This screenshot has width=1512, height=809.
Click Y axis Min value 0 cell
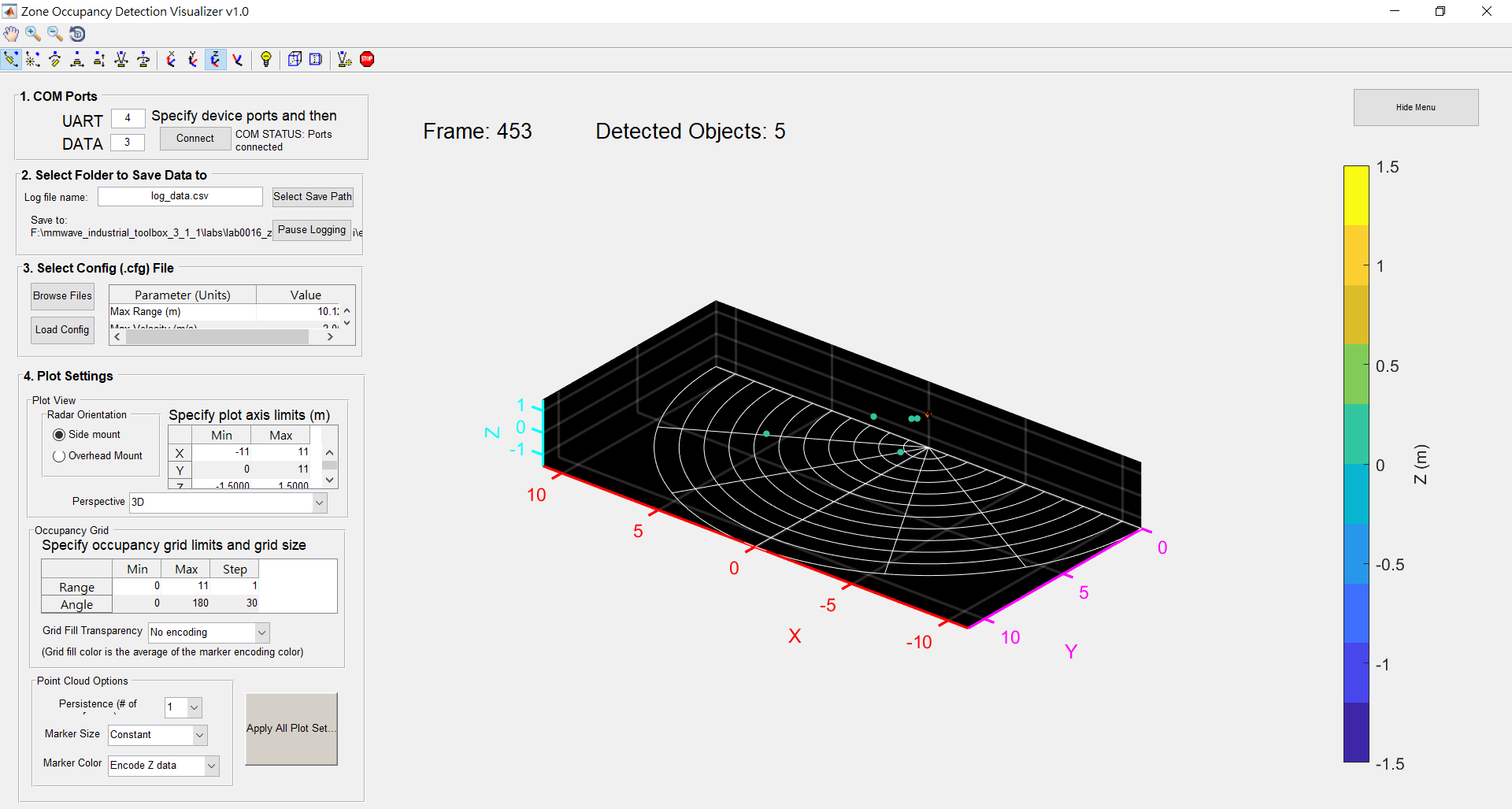(222, 469)
